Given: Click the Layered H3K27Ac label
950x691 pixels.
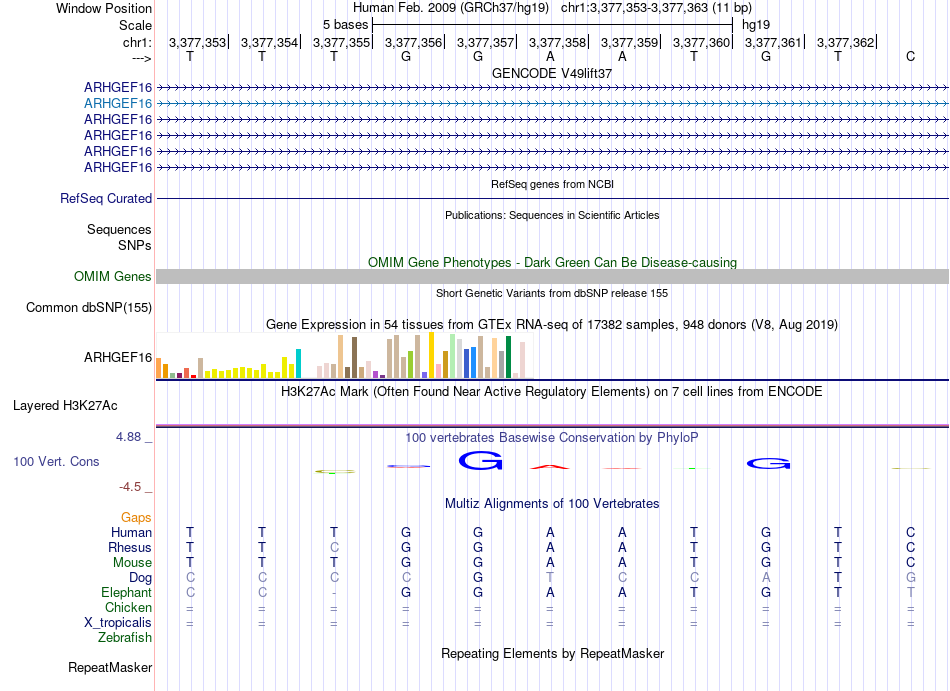Looking at the screenshot, I should (65, 406).
